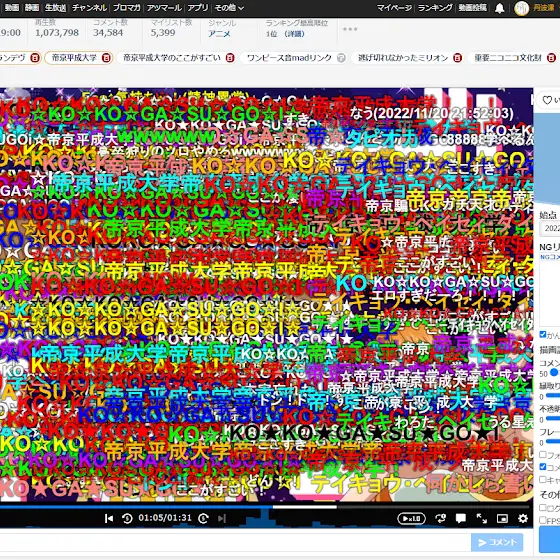Go to マイページ
This screenshot has width=560, height=560.
tap(394, 8)
